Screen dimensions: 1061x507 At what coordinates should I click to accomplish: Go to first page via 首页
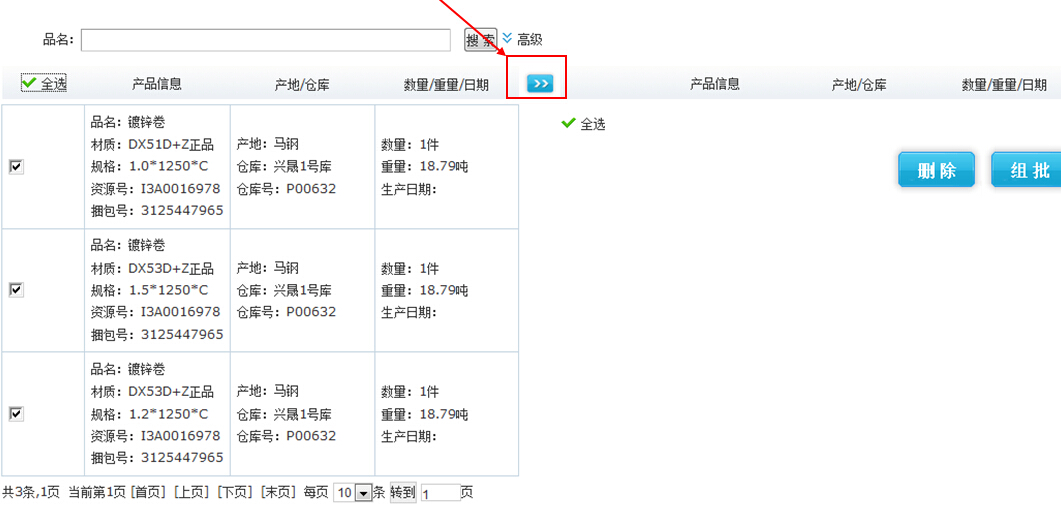[x=149, y=493]
